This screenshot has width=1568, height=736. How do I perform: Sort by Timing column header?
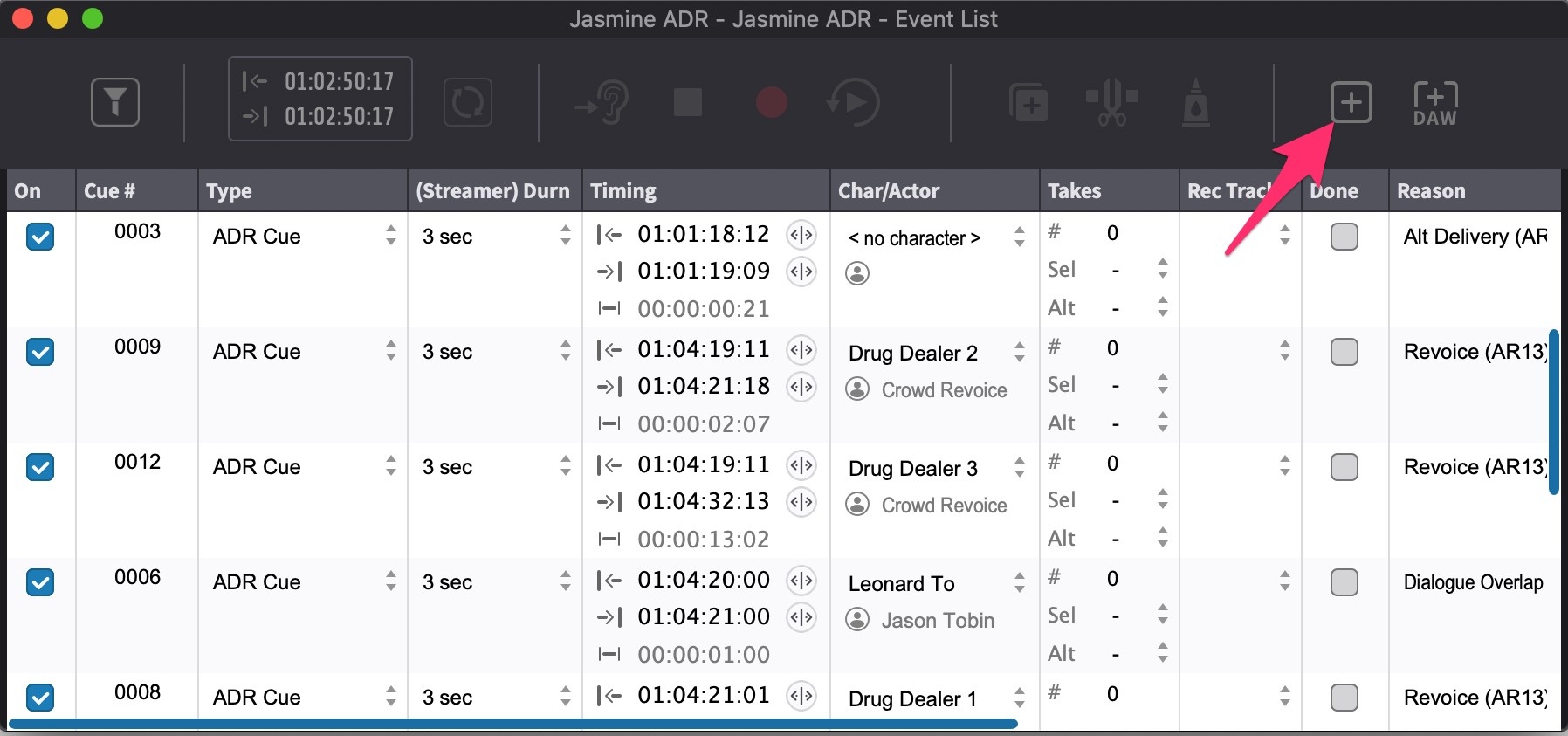click(x=706, y=190)
